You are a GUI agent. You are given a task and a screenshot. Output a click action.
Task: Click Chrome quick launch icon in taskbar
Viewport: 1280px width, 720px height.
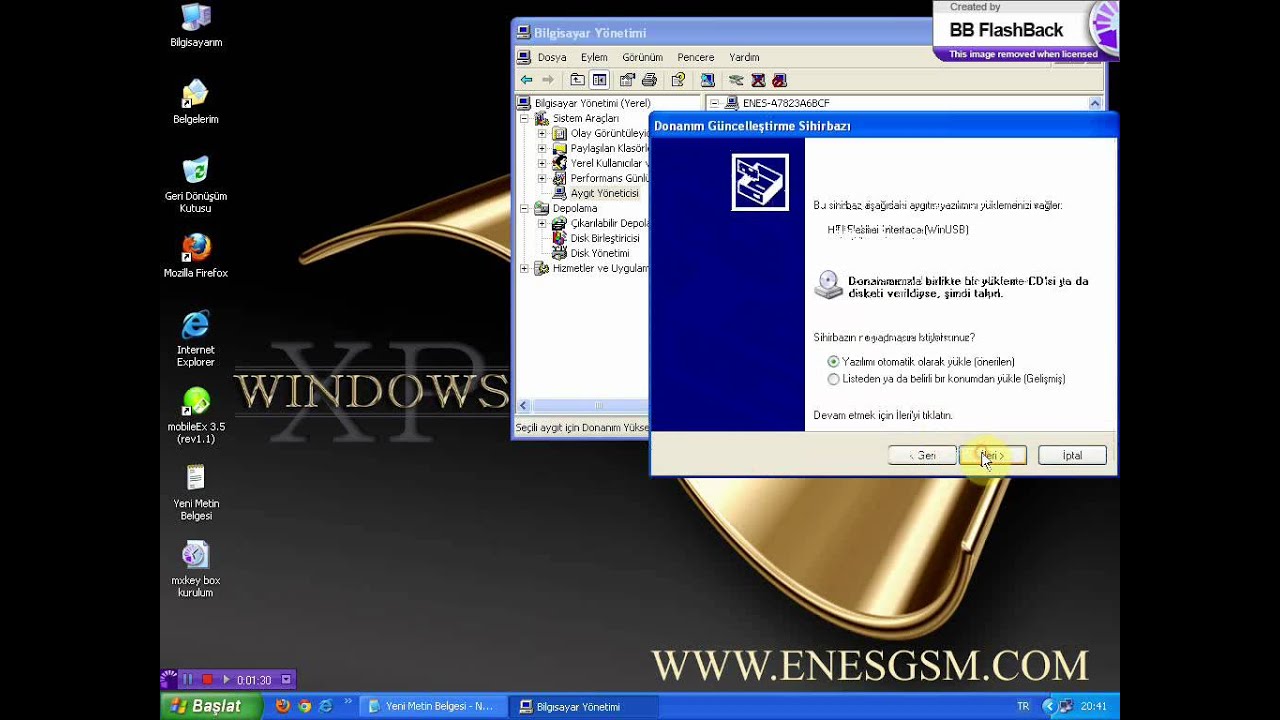click(304, 706)
